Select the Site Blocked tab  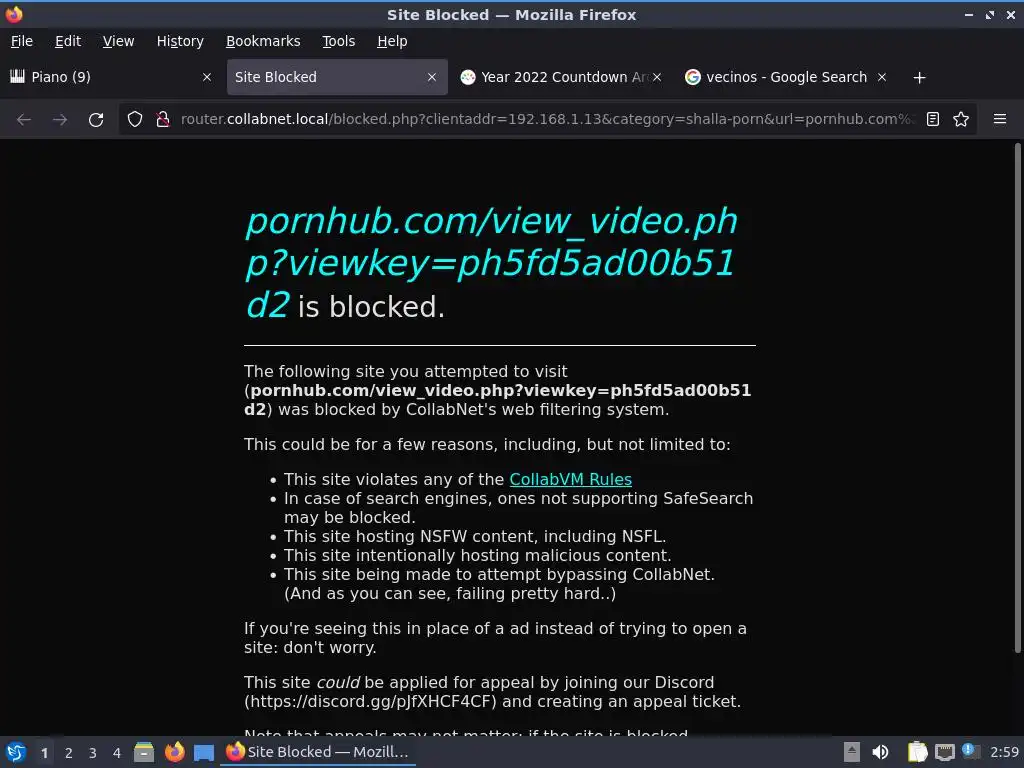coord(337,77)
